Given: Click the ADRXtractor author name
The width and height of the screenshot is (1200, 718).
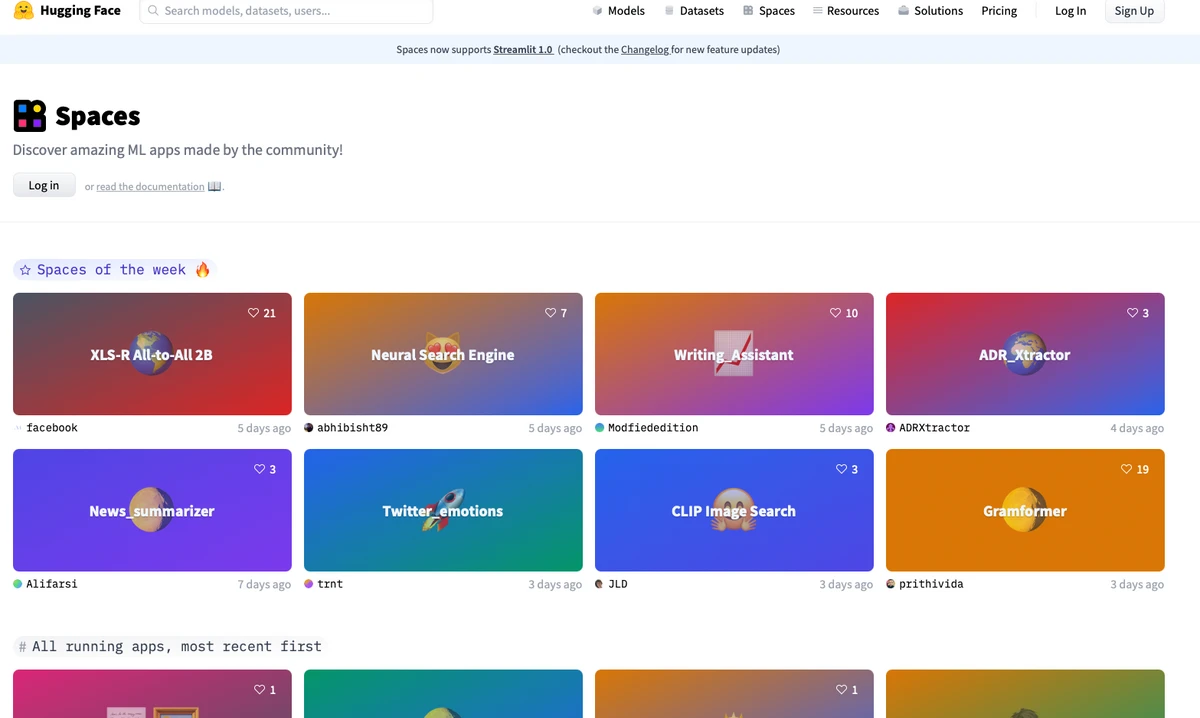Looking at the screenshot, I should click(x=934, y=427).
